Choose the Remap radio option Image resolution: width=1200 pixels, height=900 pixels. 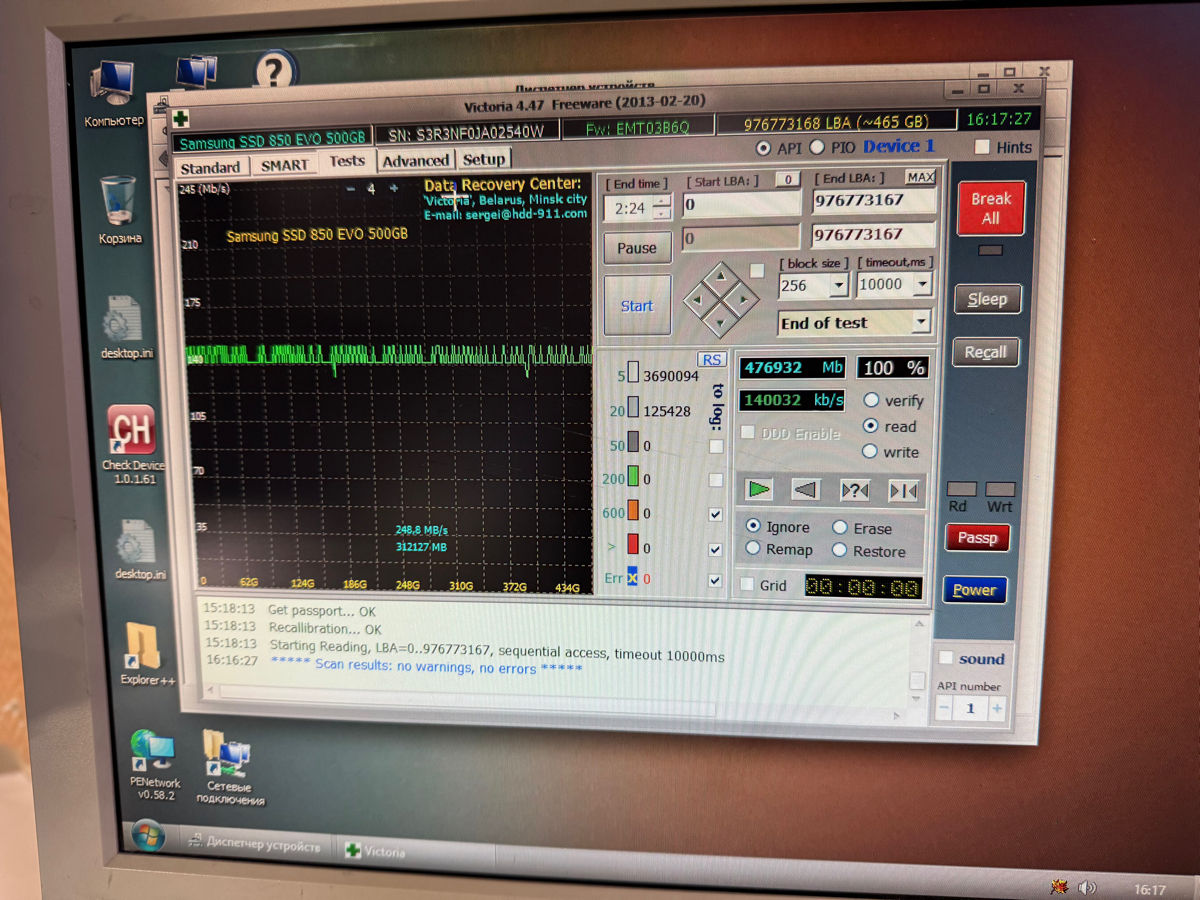coord(753,549)
